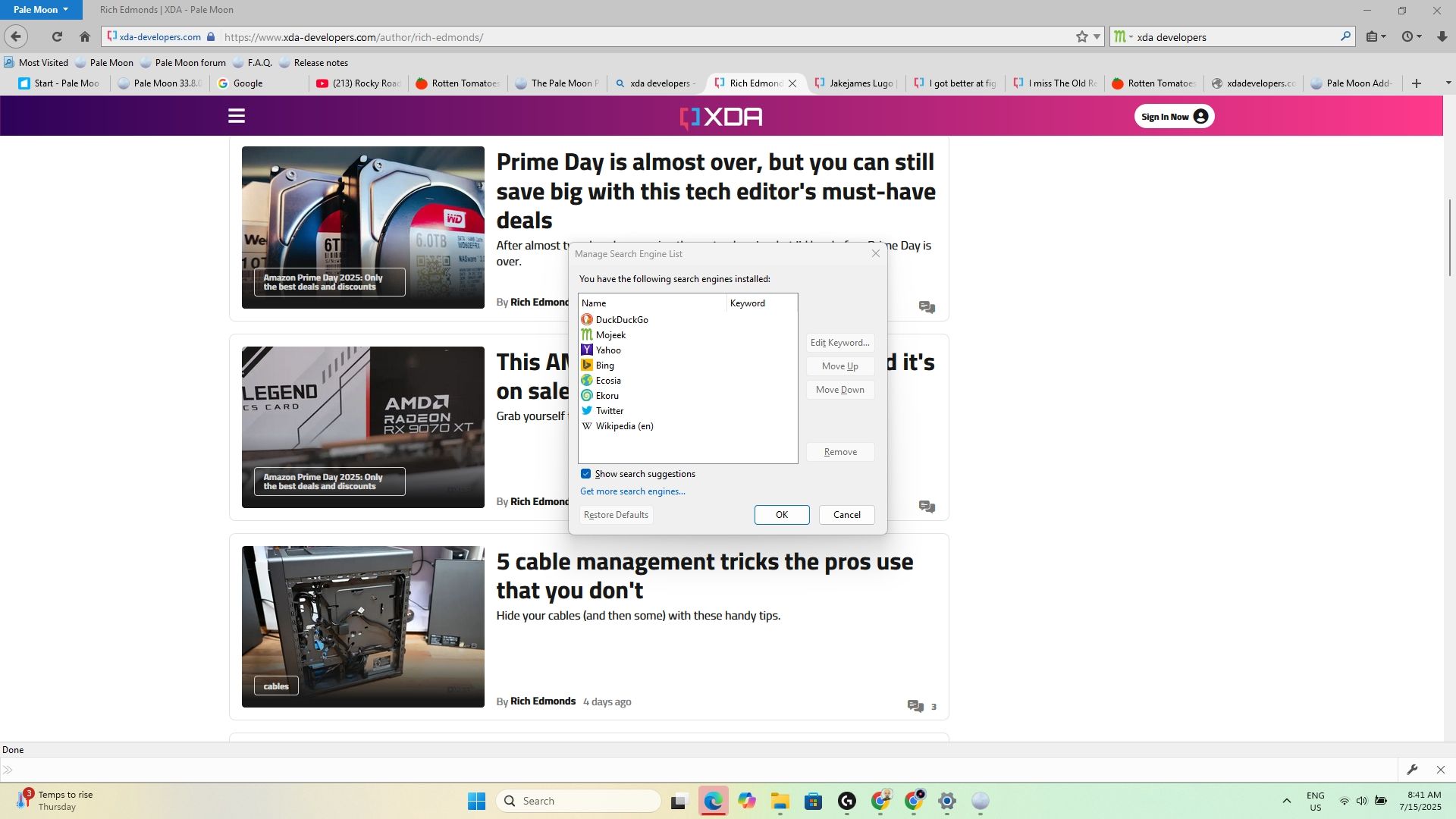Open the XDA hamburger menu
Screen dimensions: 1456x819
(237, 116)
